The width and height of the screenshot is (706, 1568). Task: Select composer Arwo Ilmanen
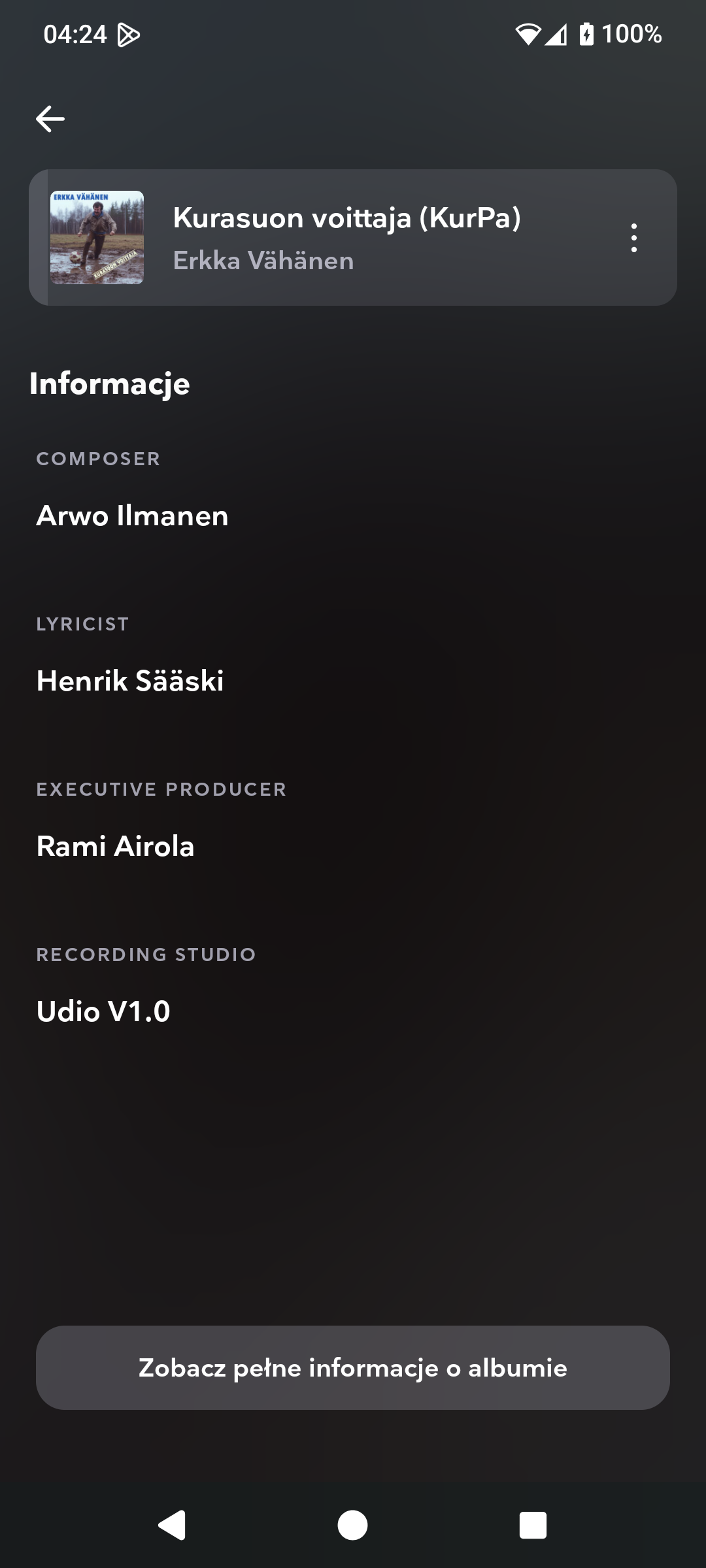tap(133, 515)
